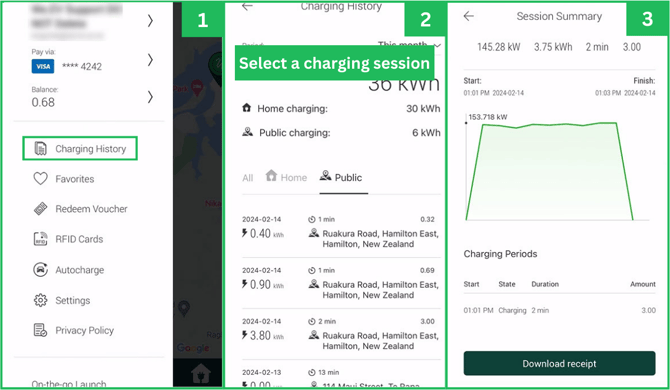Expand the Balance 0.68 chevron
The image size is (670, 390).
[150, 97]
